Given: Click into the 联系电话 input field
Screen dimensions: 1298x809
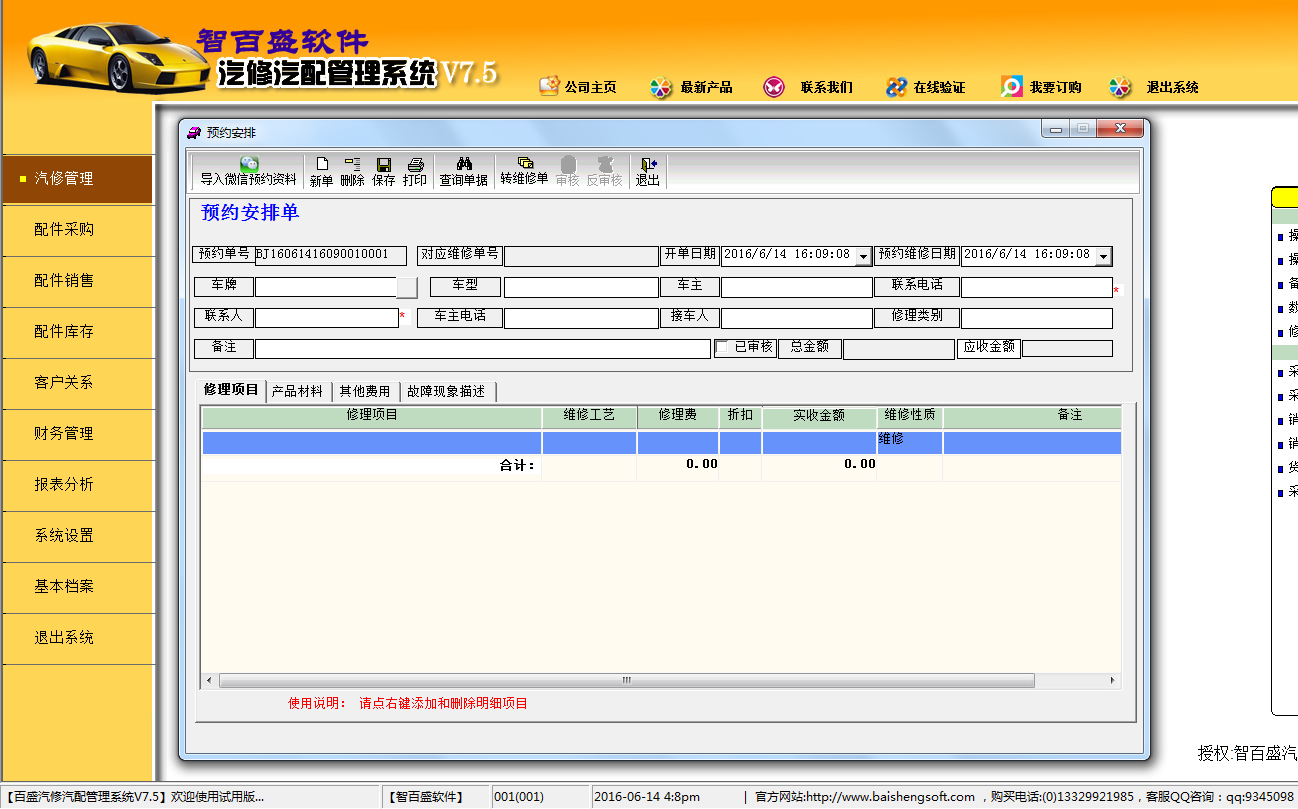Looking at the screenshot, I should coord(1036,288).
